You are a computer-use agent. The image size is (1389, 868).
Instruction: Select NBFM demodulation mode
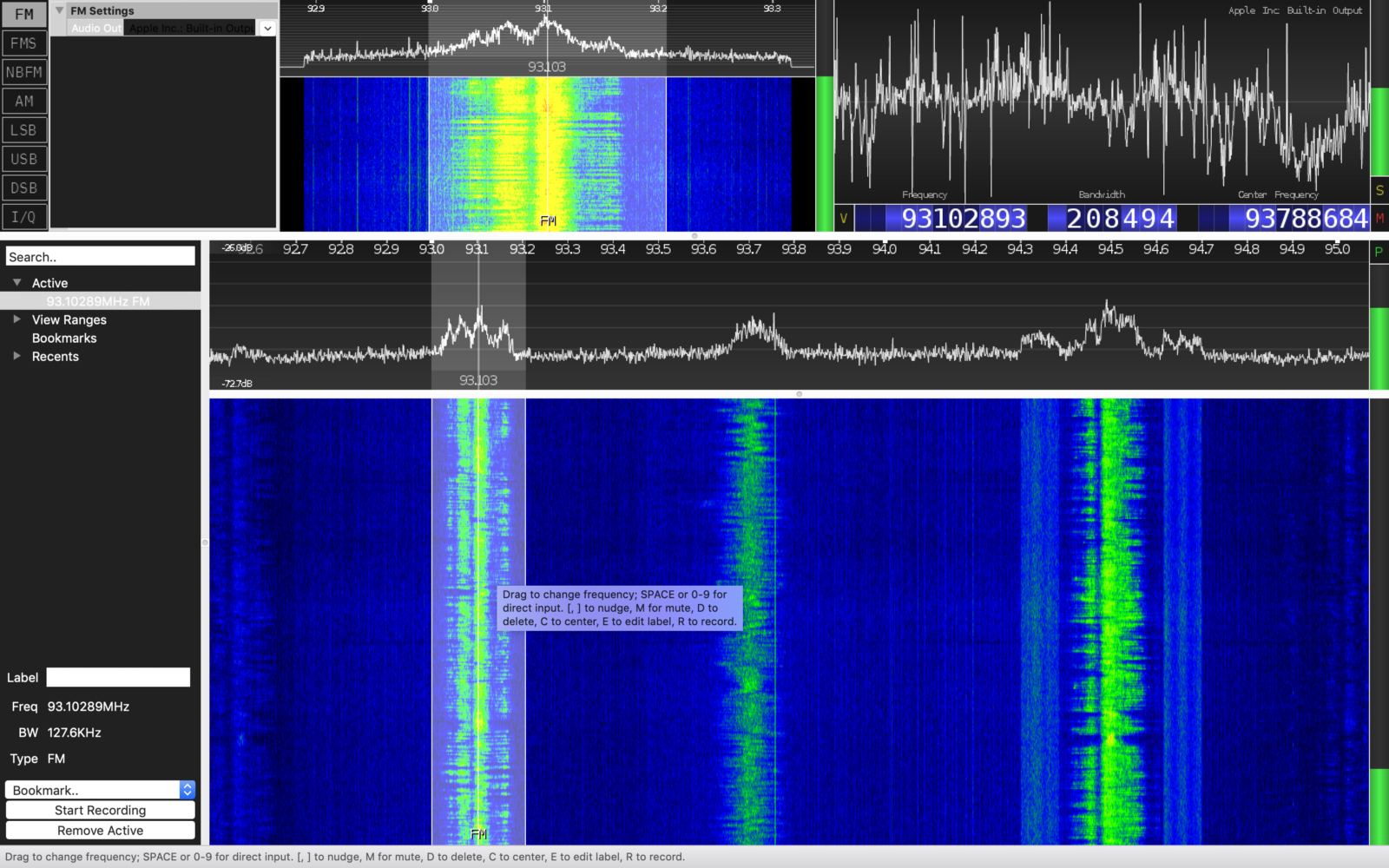coord(24,72)
